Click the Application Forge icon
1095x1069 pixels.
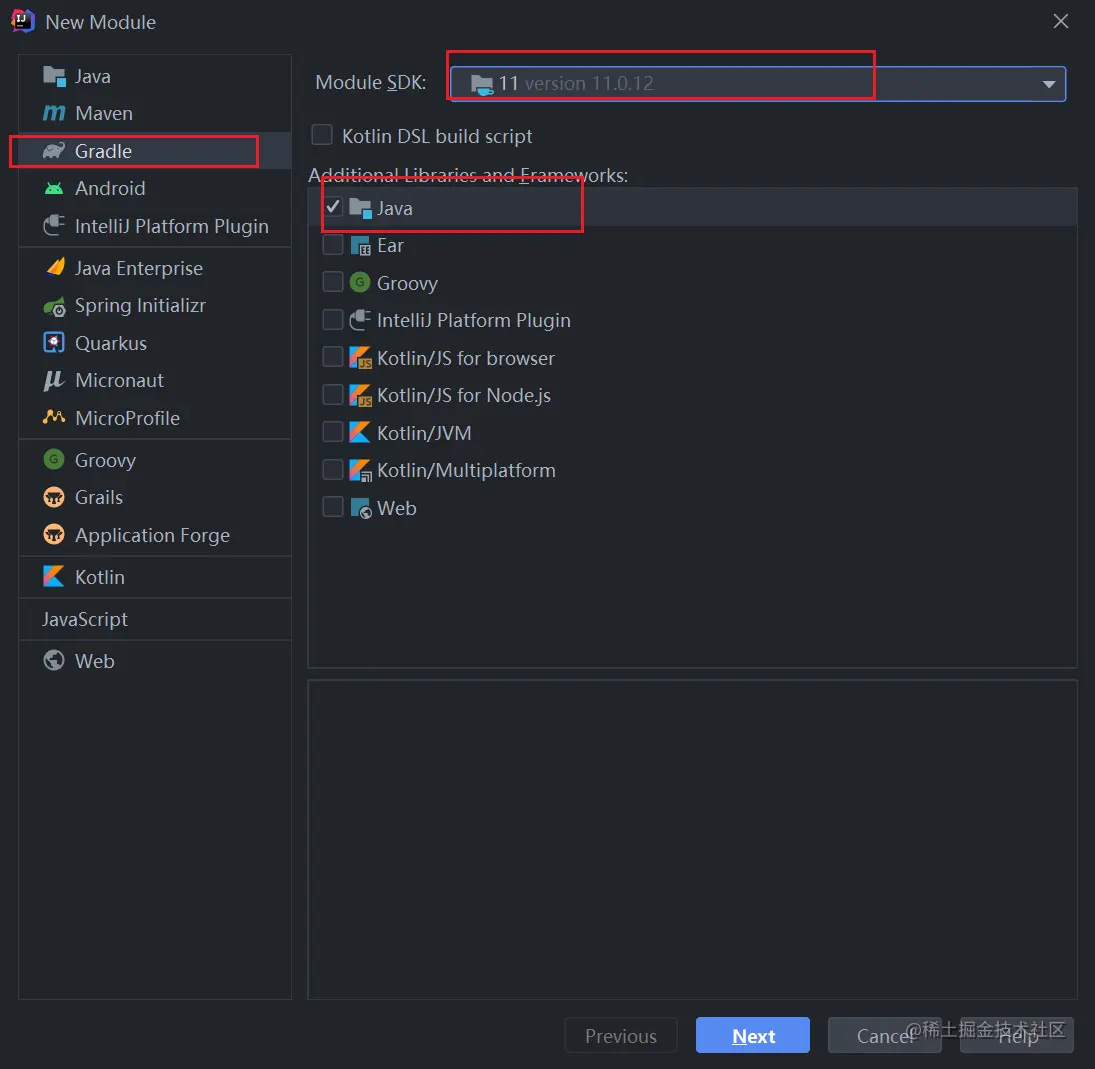[54, 535]
